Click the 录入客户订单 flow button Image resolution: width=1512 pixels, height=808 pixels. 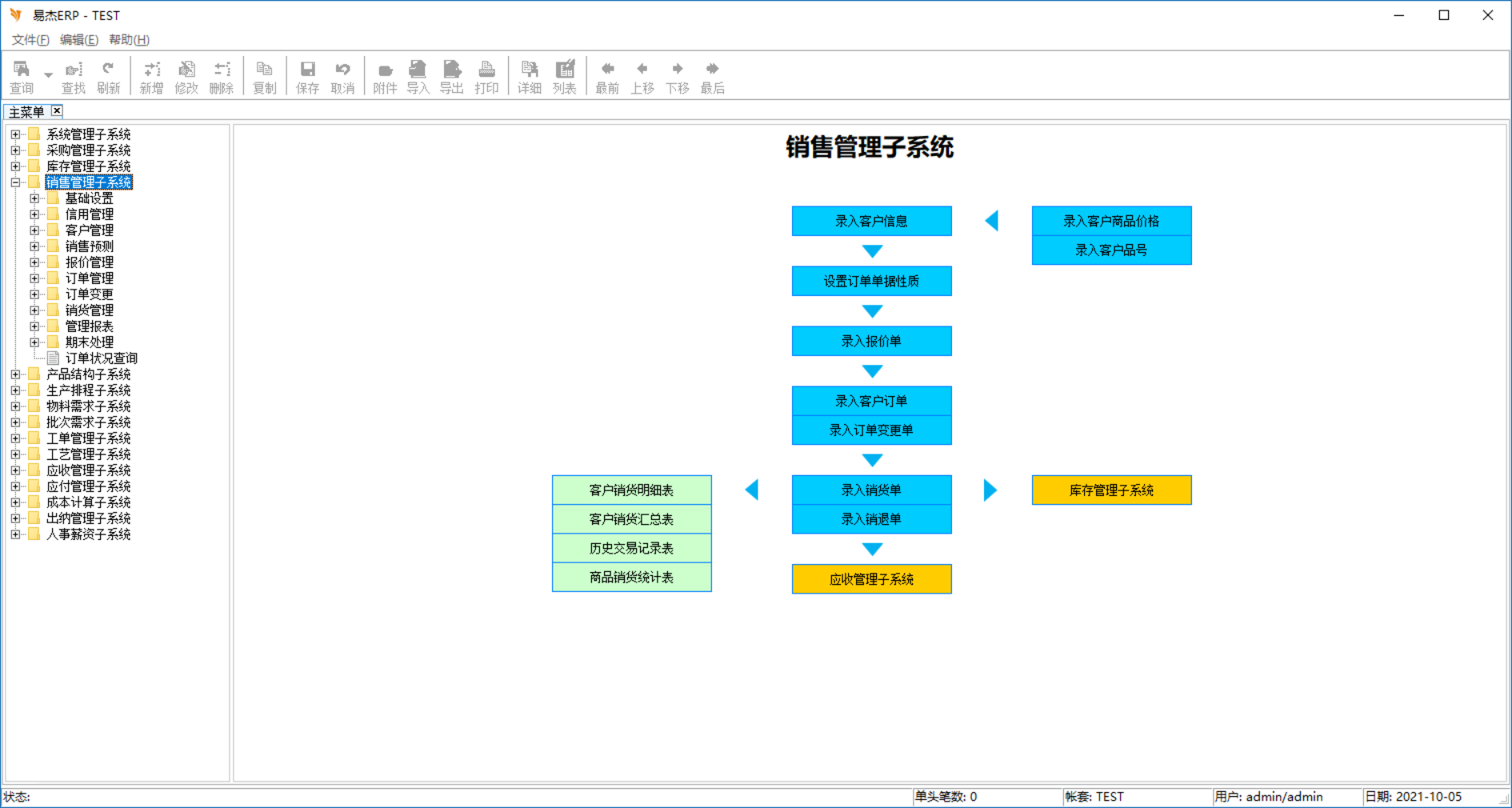coord(871,402)
